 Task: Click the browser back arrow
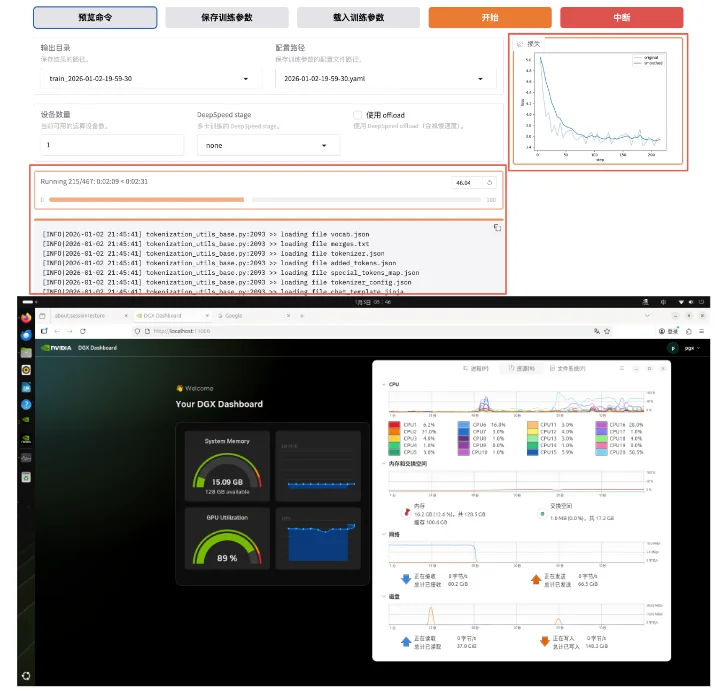(x=55, y=331)
